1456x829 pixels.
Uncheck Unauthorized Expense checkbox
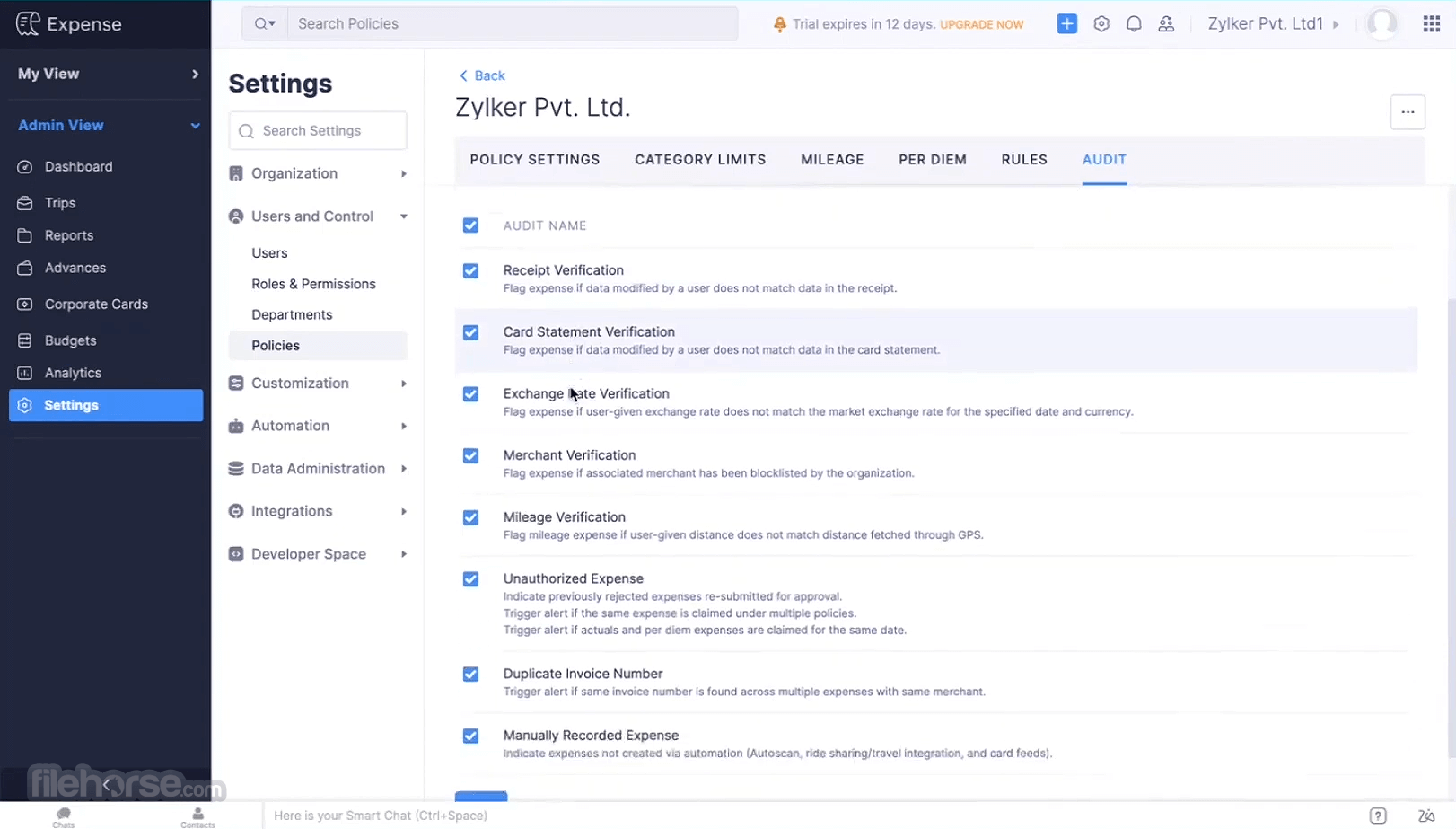(470, 579)
